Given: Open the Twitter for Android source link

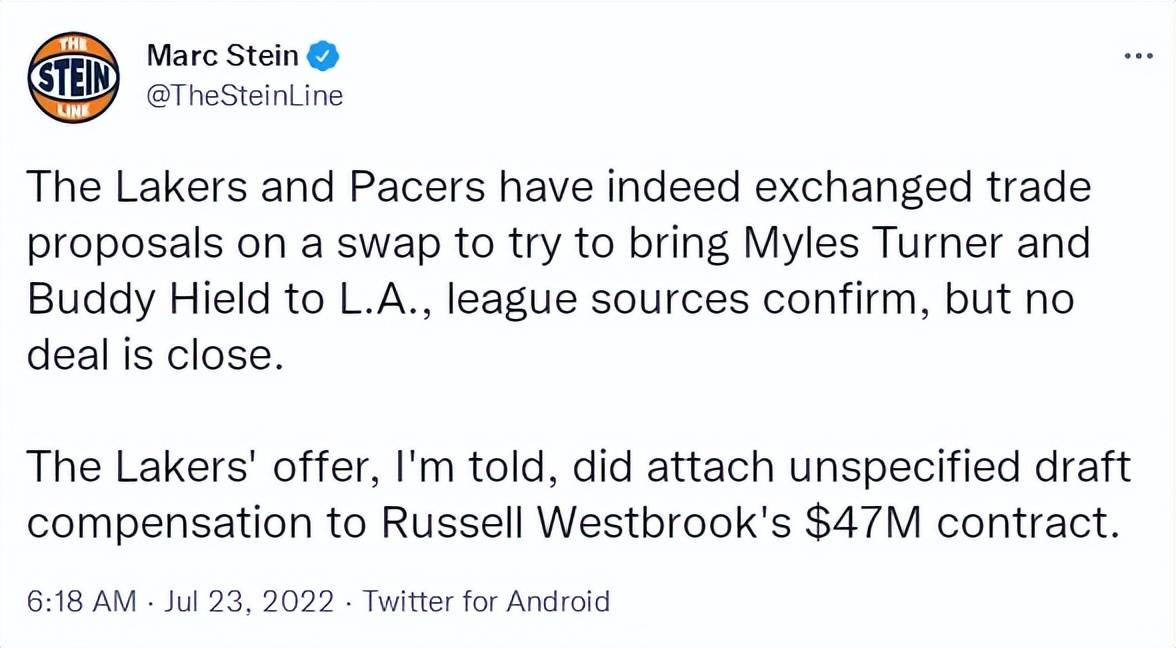Looking at the screenshot, I should 485,601.
